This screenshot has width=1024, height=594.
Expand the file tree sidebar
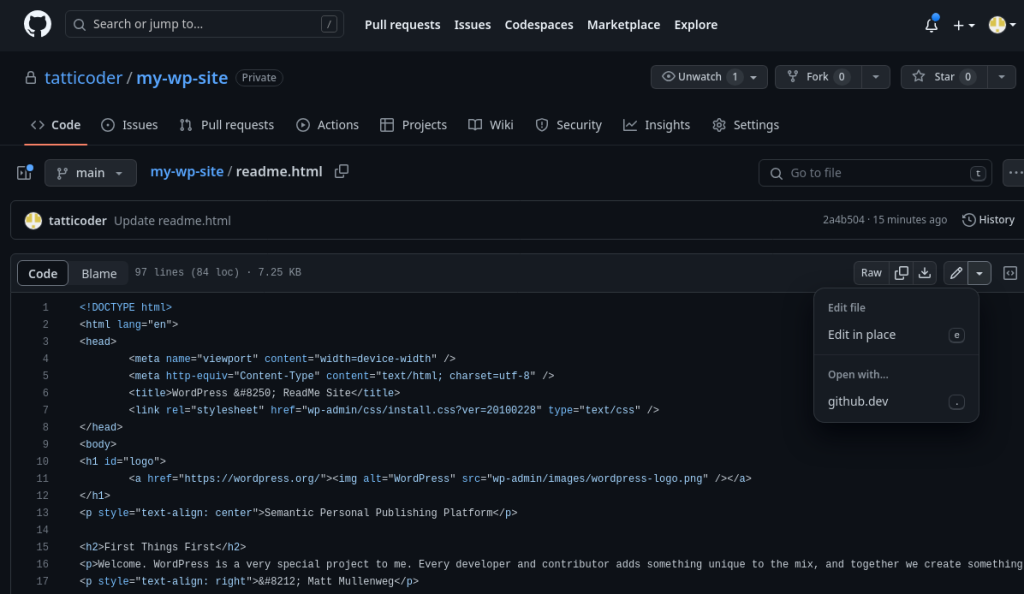(x=24, y=173)
